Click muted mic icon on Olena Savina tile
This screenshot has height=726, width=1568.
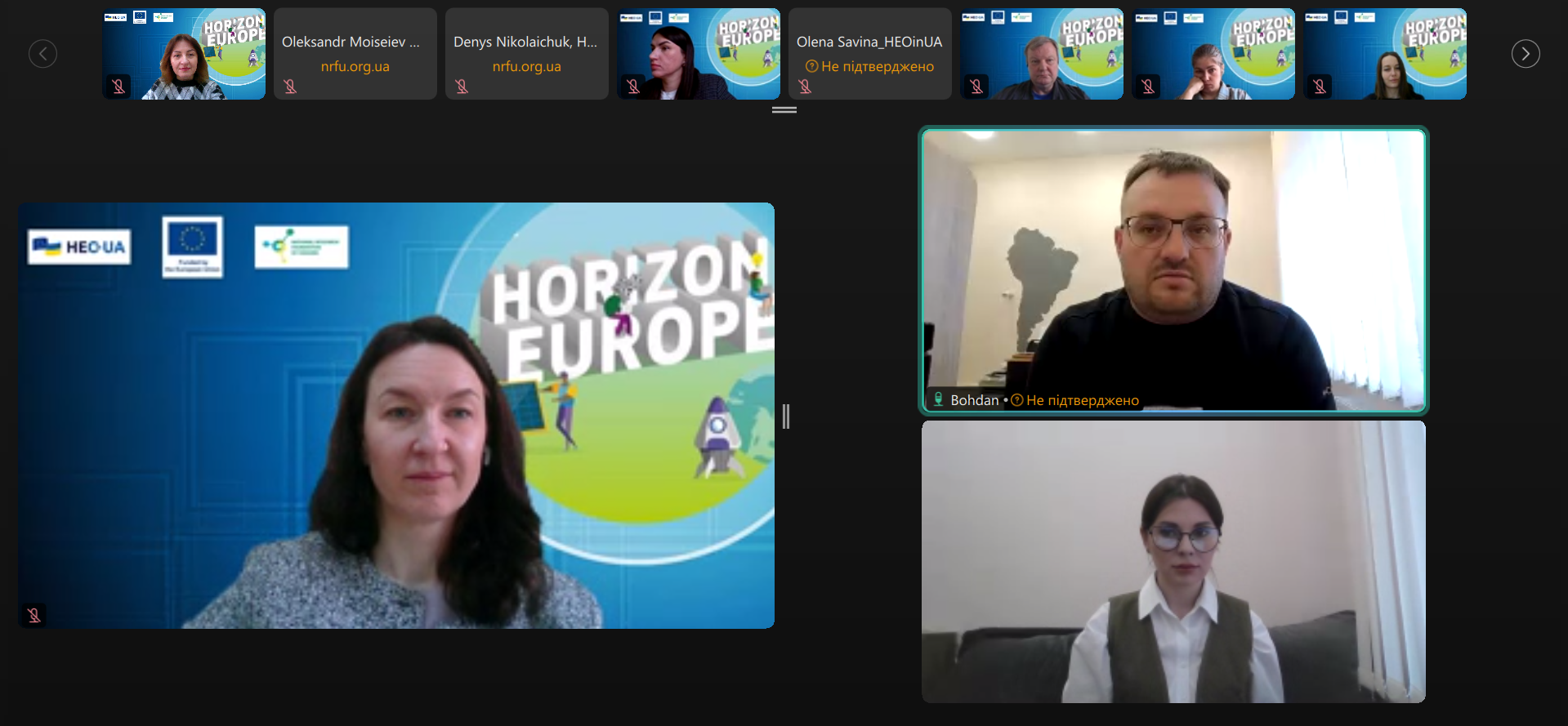(x=805, y=87)
